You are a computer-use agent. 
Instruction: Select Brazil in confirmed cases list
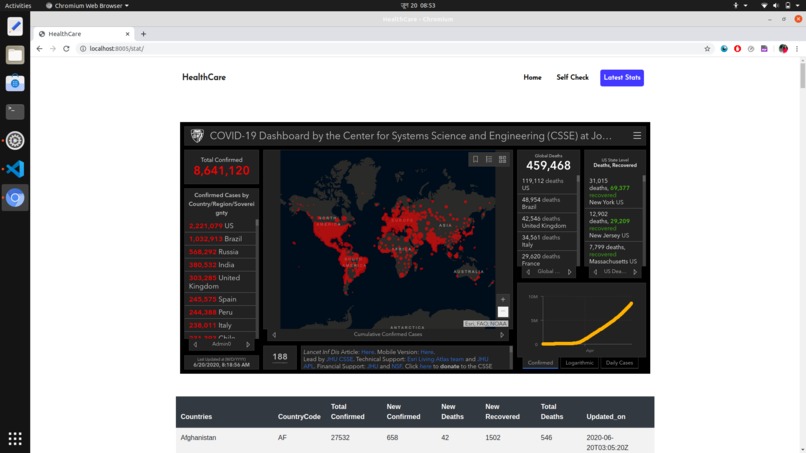point(221,239)
